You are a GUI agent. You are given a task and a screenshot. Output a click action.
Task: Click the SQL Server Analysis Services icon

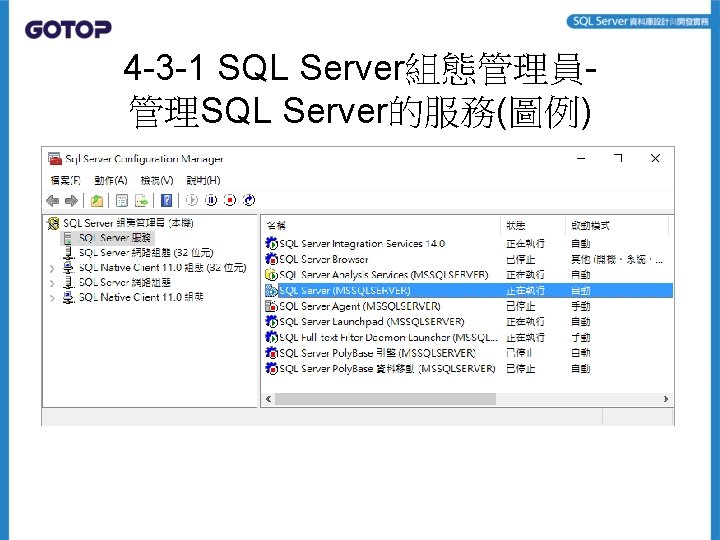[x=271, y=274]
